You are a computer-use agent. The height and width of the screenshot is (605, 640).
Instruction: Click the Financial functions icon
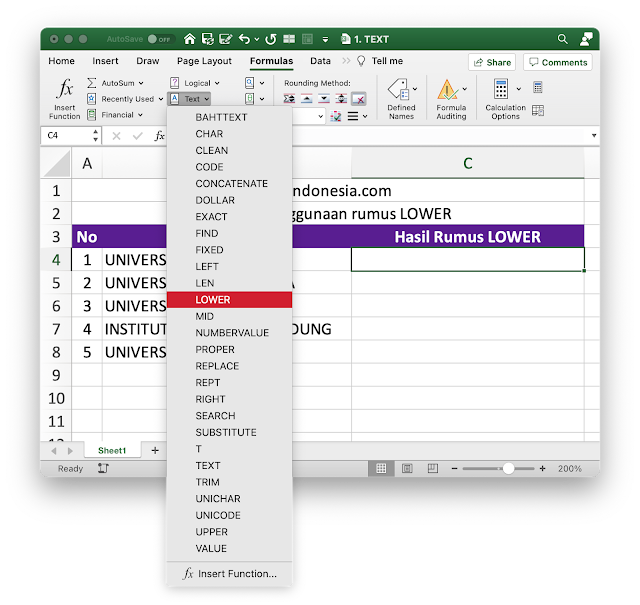point(91,115)
